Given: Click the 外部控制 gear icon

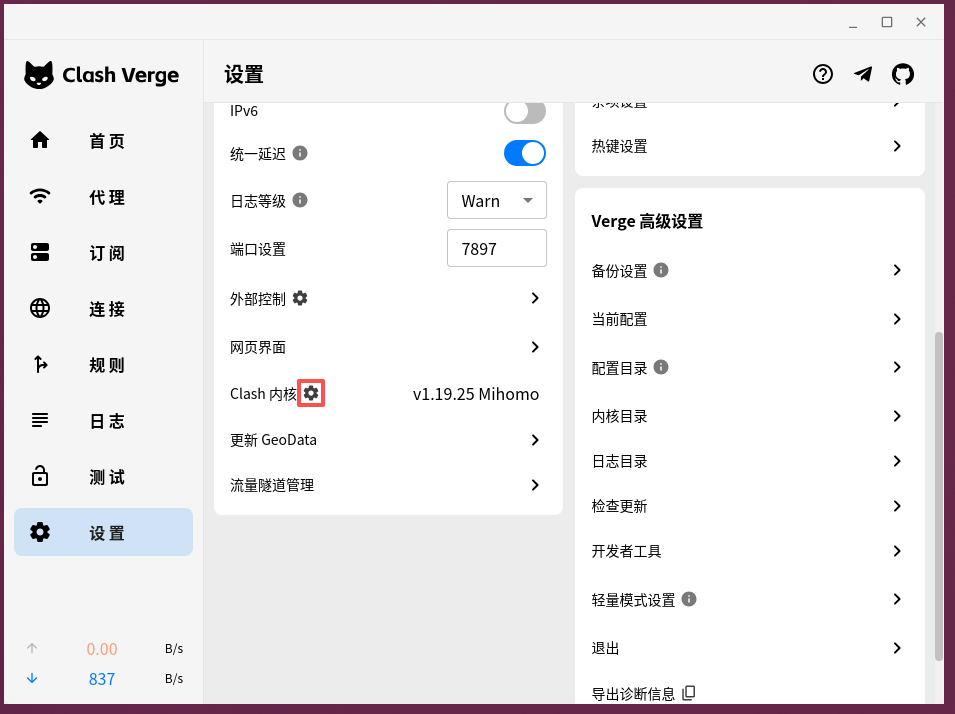Looking at the screenshot, I should (x=300, y=298).
